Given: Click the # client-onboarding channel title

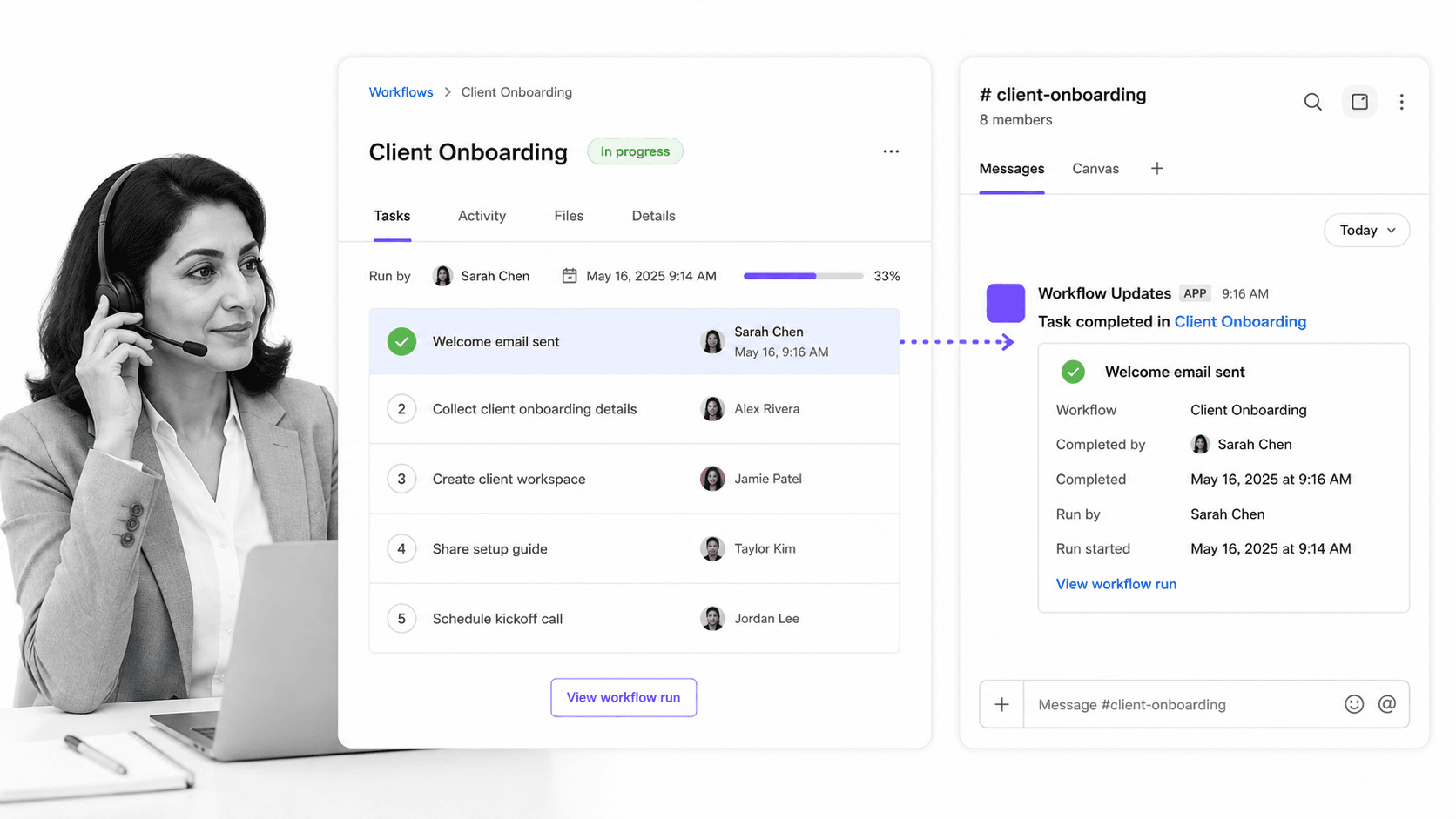Looking at the screenshot, I should [1062, 95].
